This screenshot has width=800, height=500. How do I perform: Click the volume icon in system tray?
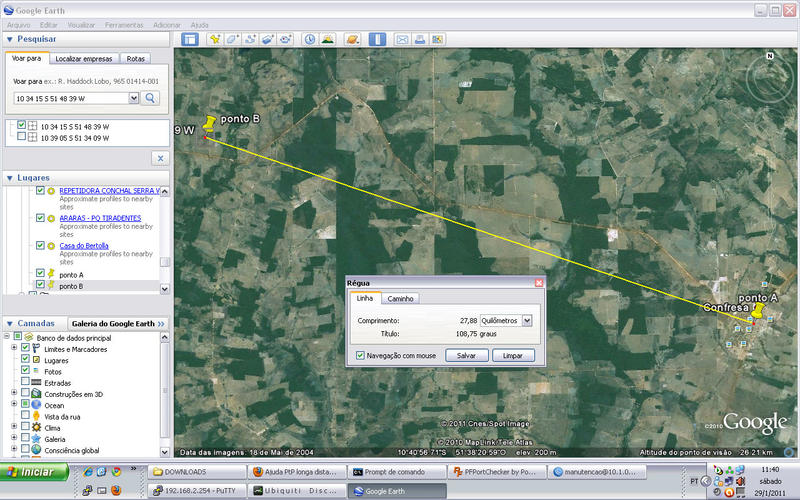[x=740, y=481]
